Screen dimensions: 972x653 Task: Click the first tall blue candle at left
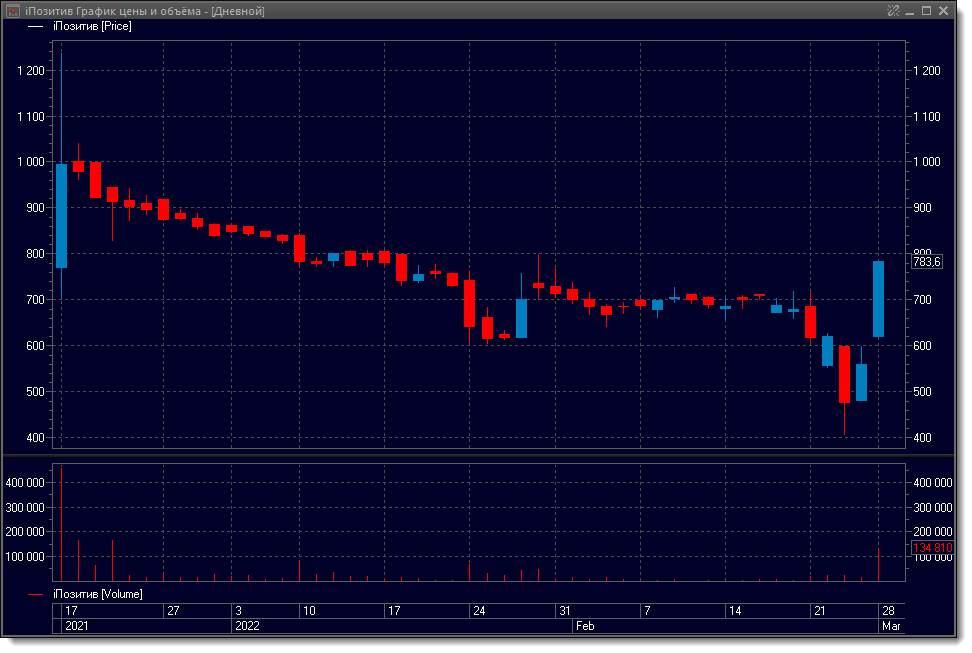coord(61,216)
